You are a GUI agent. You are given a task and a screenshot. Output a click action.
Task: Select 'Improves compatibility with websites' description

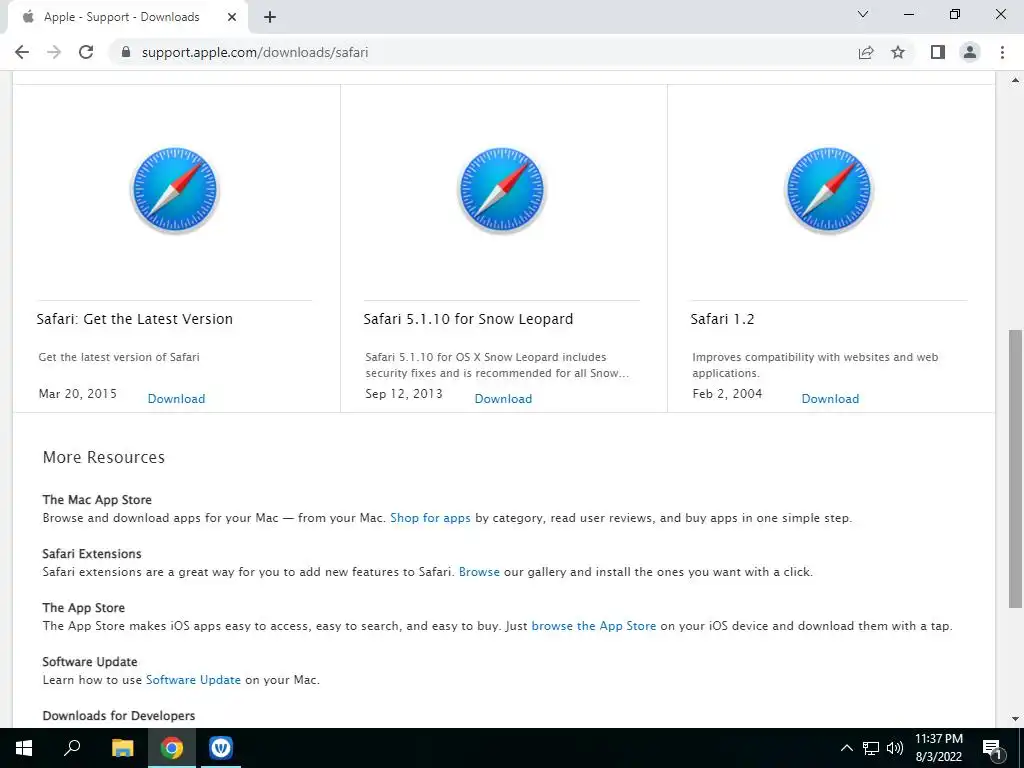click(815, 365)
